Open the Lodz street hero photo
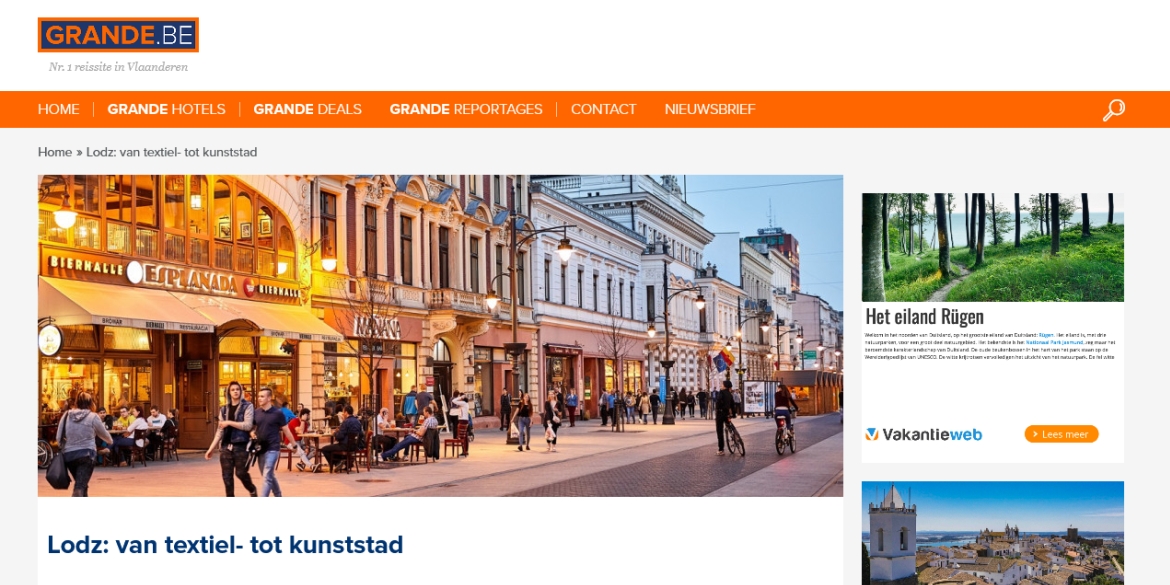Viewport: 1170px width, 585px height. (440, 336)
